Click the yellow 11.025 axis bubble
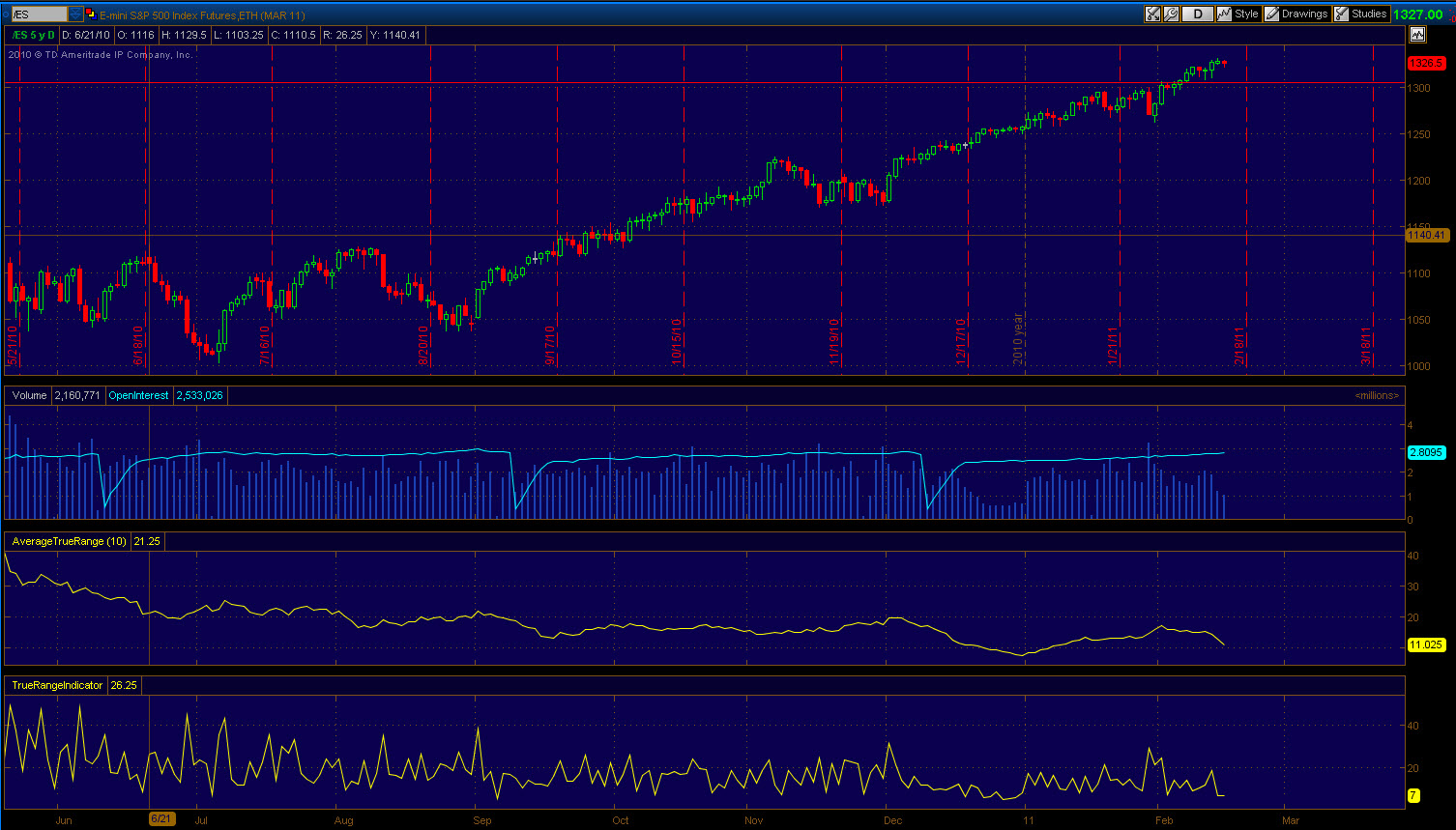1456x830 pixels. click(x=1426, y=644)
